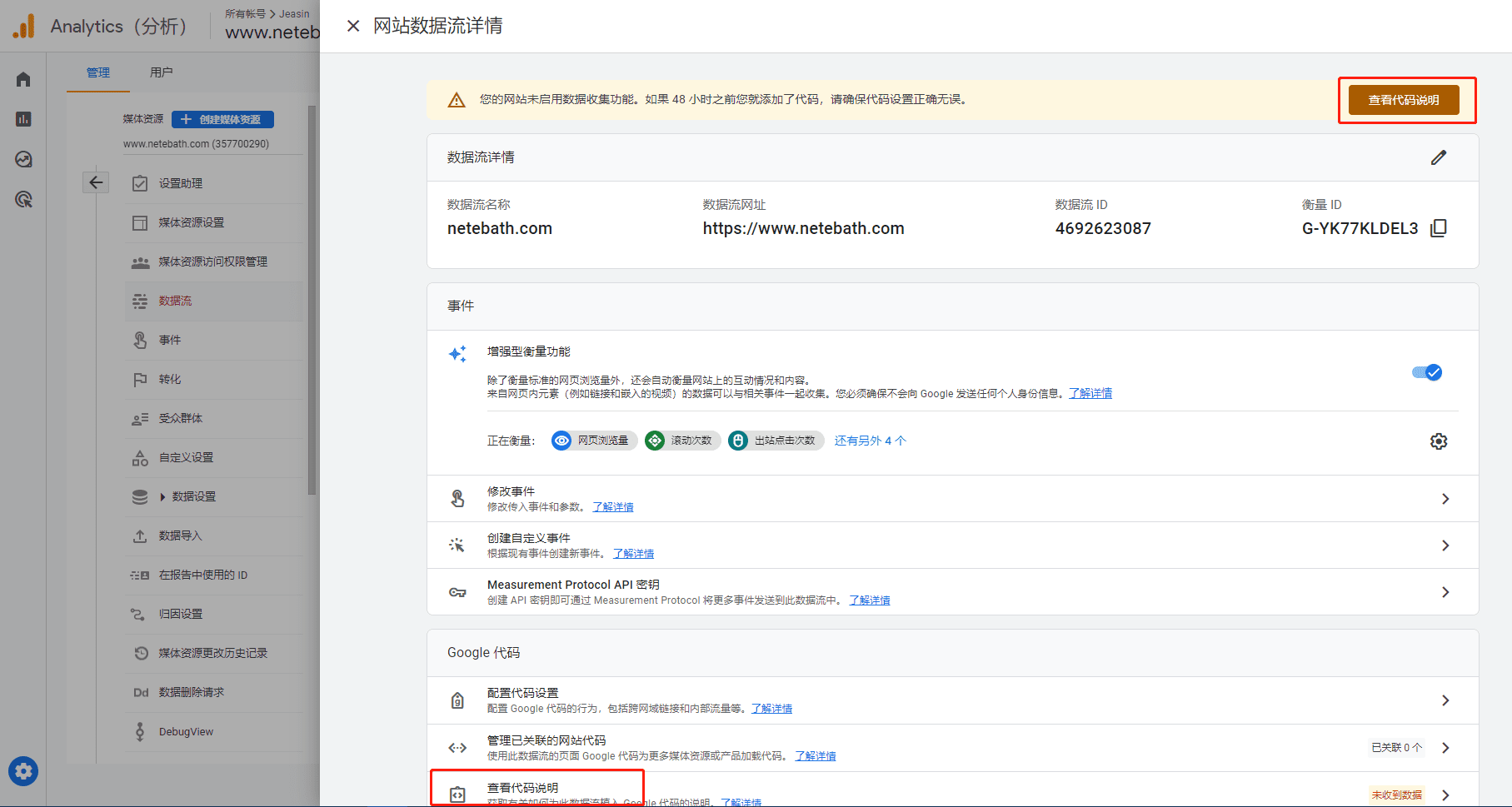1512x807 pixels.
Task: Open Measurement Protocol API 密钥 row chevron
Action: tap(1445, 592)
